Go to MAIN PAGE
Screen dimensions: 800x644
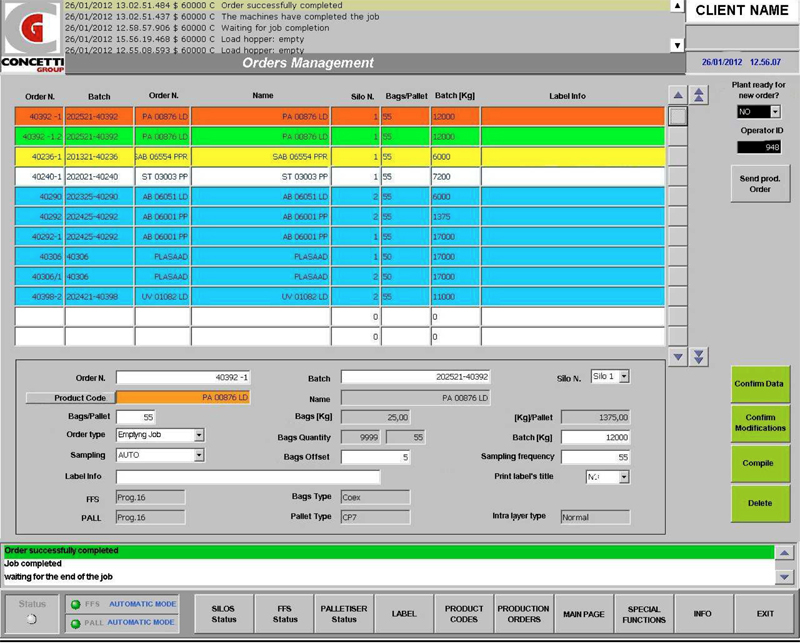click(x=584, y=614)
